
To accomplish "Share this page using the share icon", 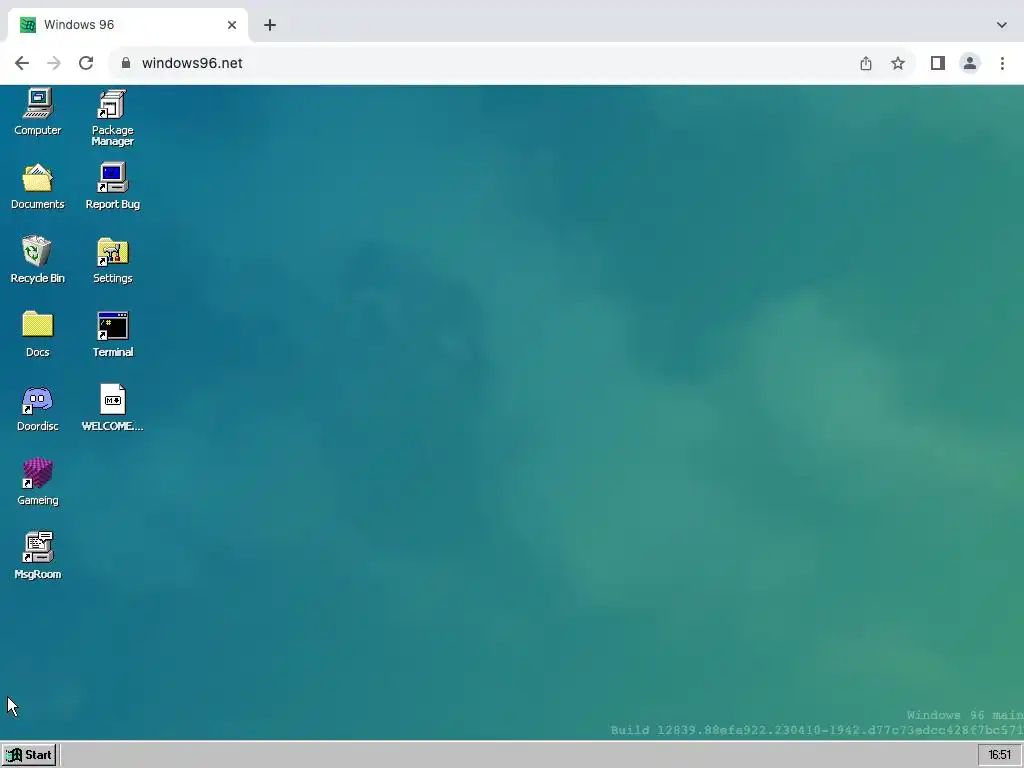I will [866, 63].
